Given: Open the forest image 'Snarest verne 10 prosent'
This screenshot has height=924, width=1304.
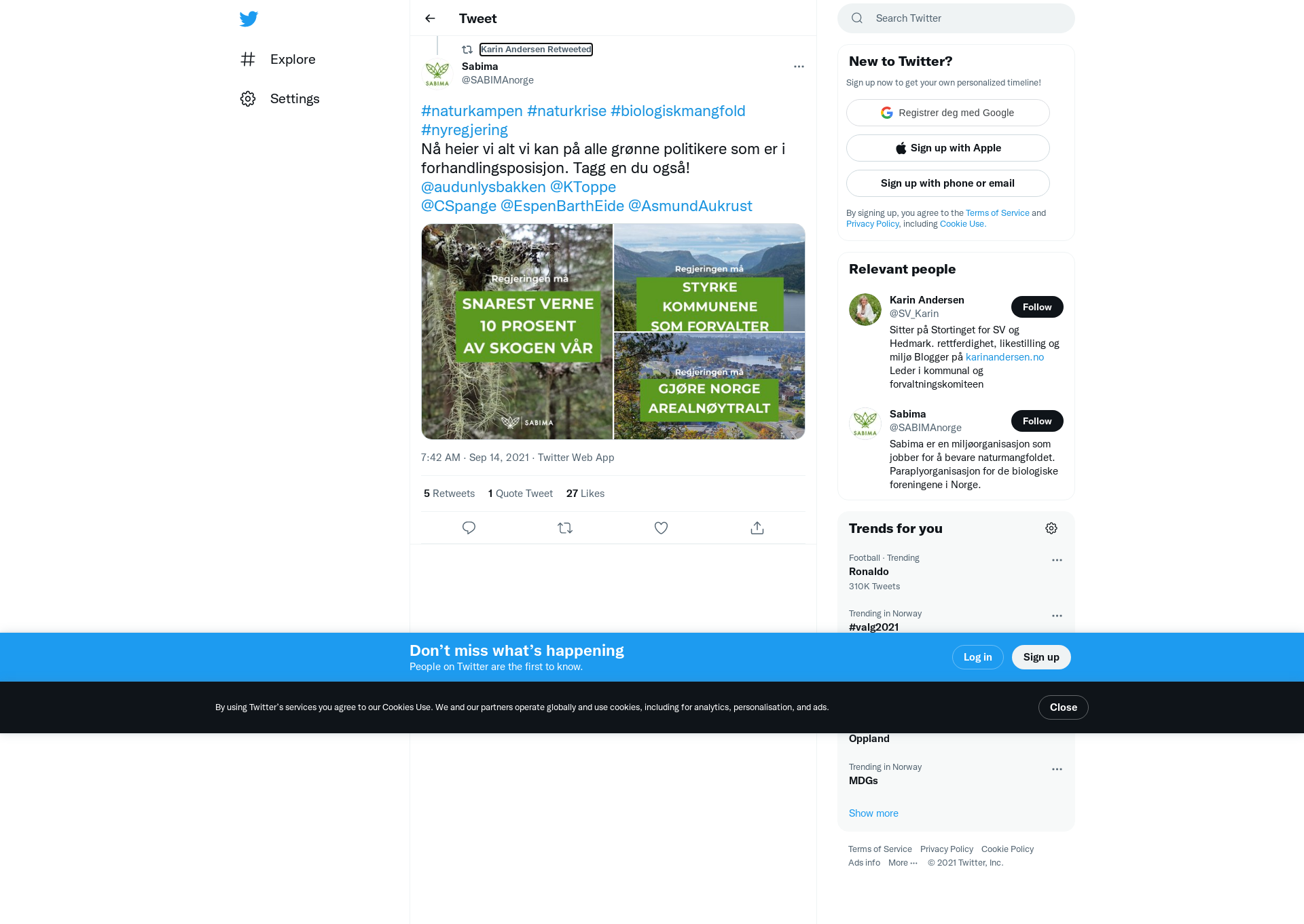Looking at the screenshot, I should pos(517,331).
